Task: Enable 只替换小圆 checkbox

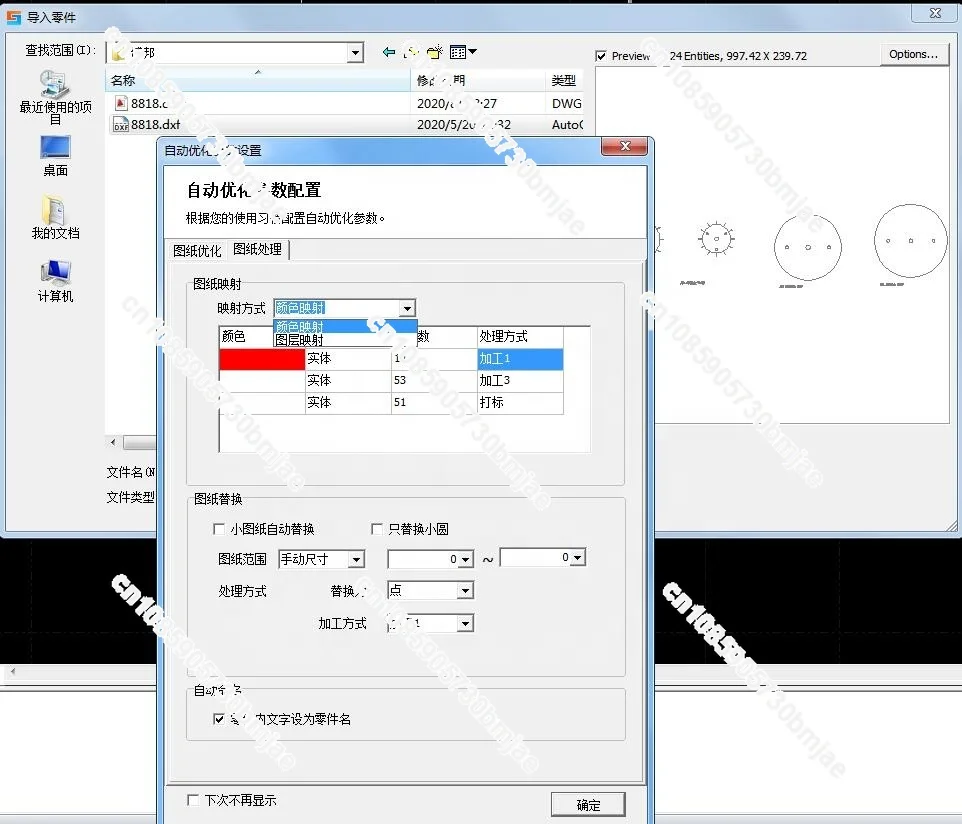Action: (377, 529)
